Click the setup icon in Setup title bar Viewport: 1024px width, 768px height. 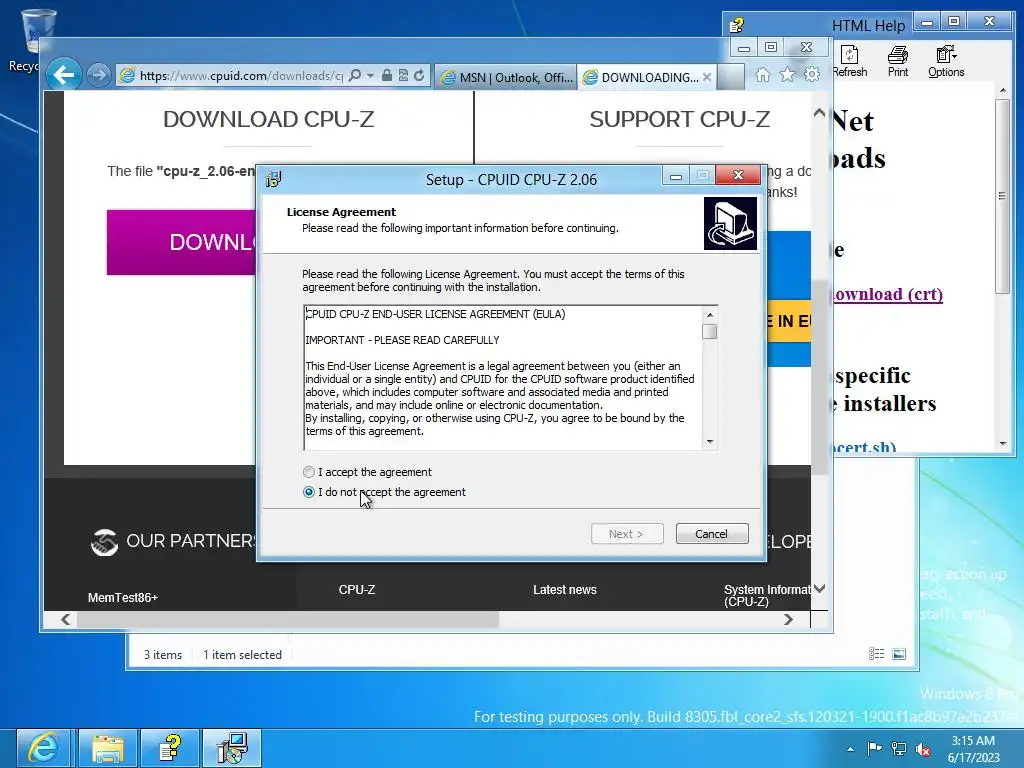click(x=273, y=178)
